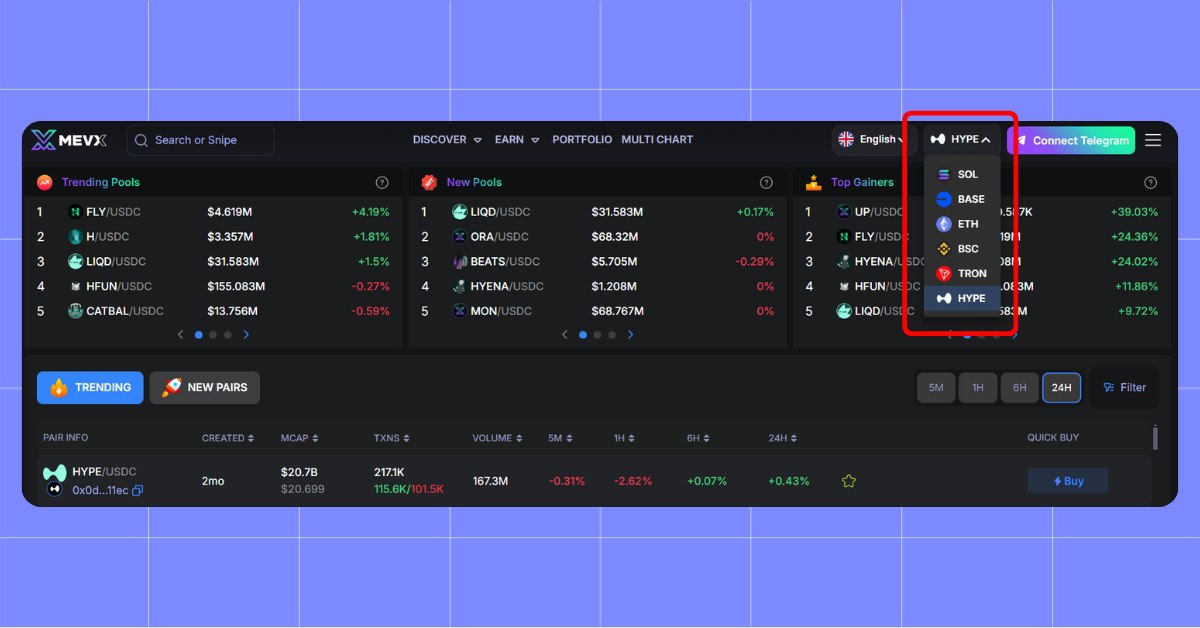Open the EARN dropdown
1200x628 pixels.
pyautogui.click(x=515, y=140)
